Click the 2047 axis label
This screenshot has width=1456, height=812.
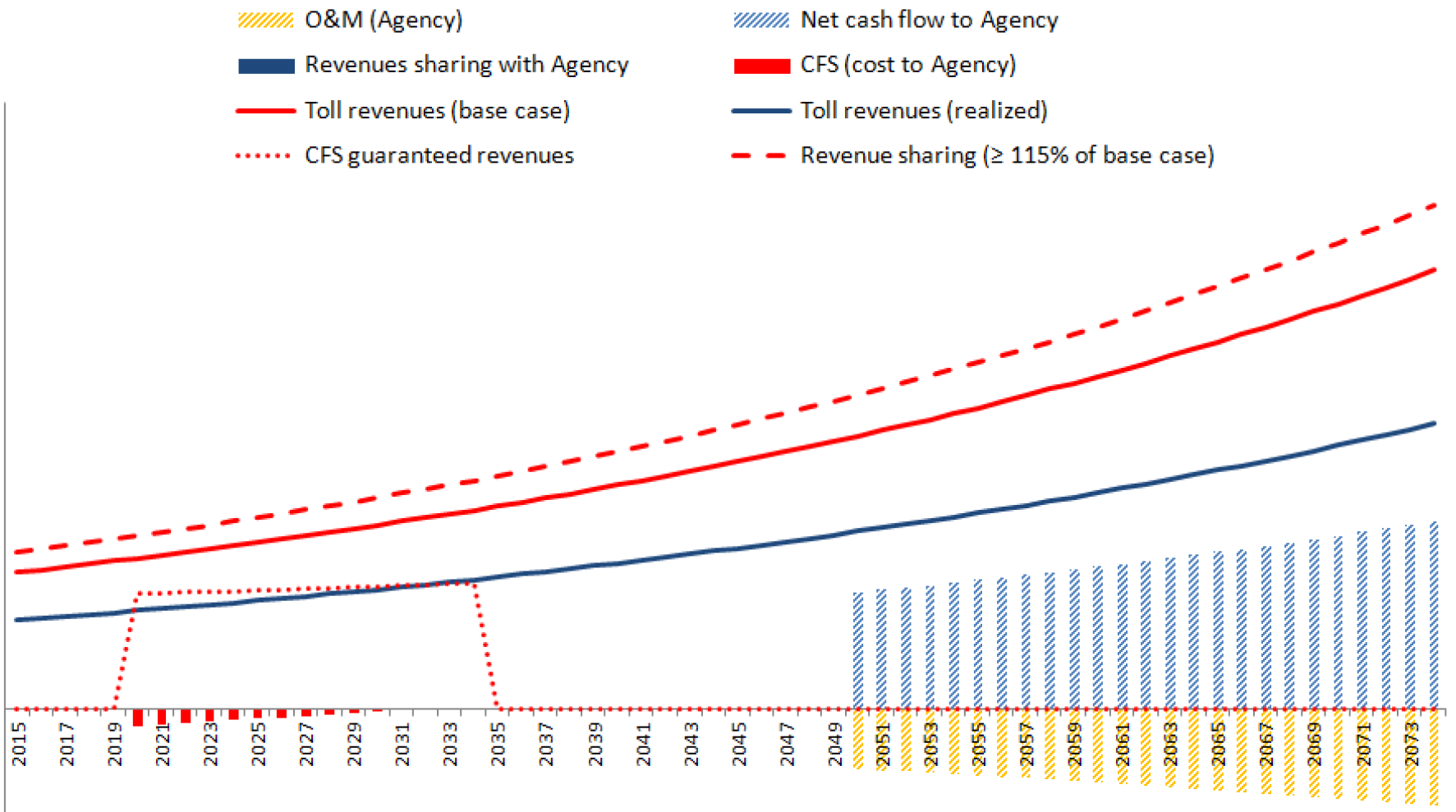[787, 744]
